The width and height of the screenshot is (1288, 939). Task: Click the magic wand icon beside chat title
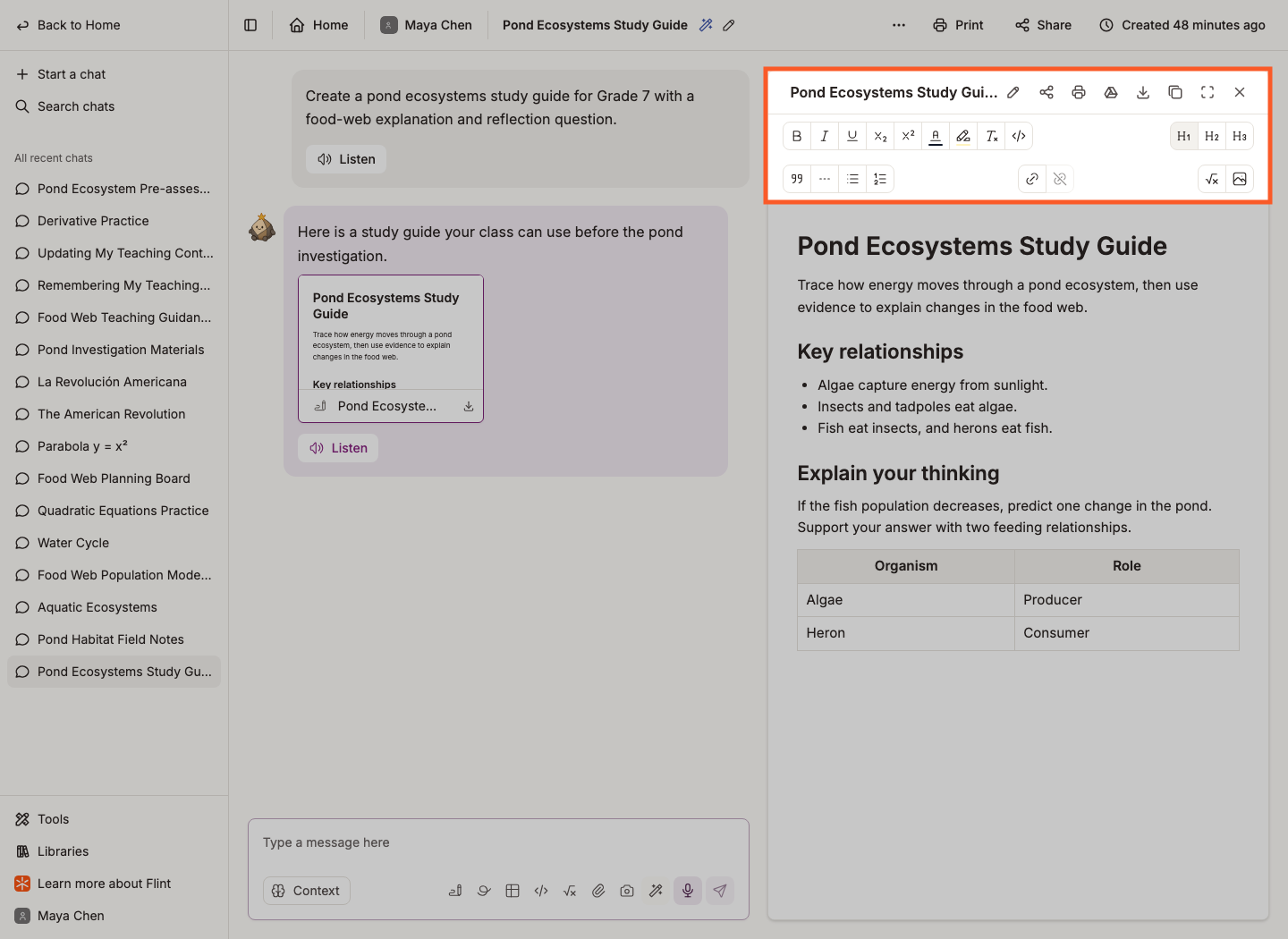(706, 25)
